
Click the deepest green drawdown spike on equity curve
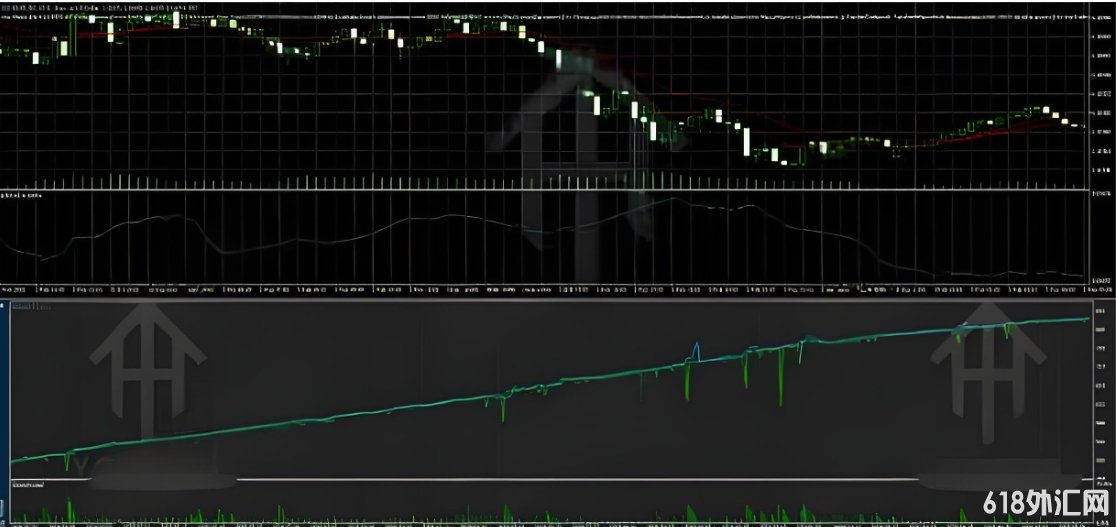coord(781,376)
